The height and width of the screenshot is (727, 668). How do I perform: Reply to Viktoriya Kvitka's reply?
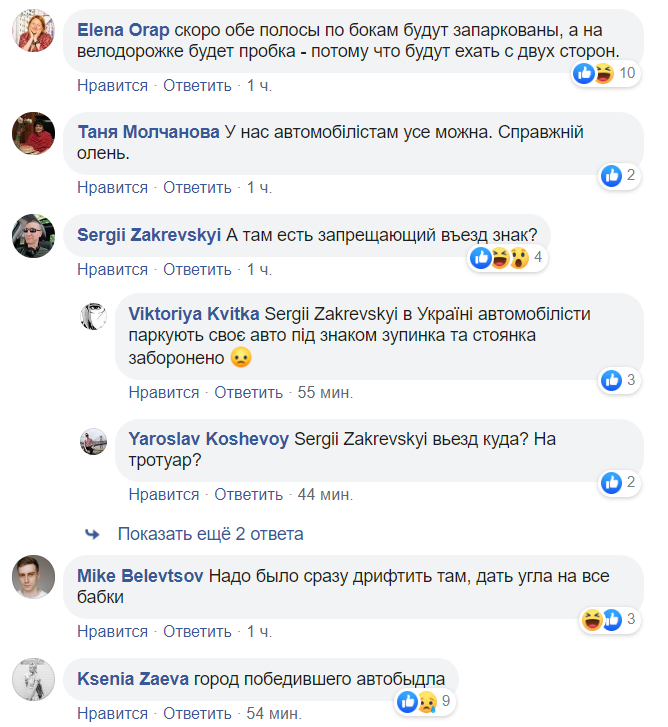(x=249, y=392)
